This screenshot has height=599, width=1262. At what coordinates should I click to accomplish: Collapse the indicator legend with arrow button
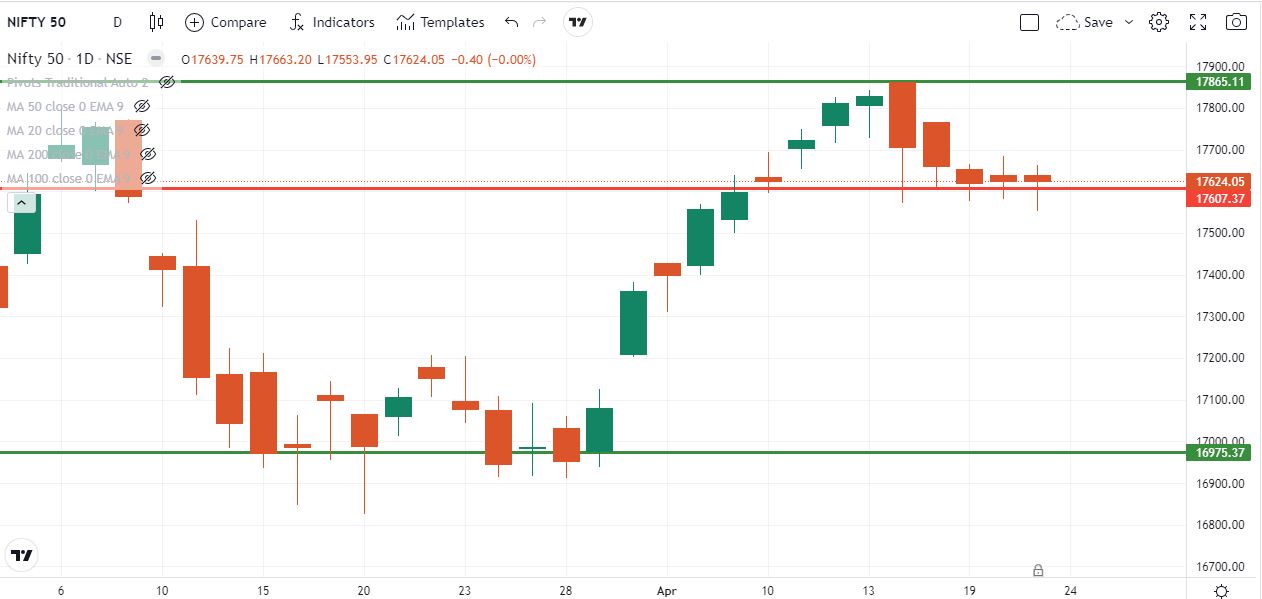tap(19, 203)
